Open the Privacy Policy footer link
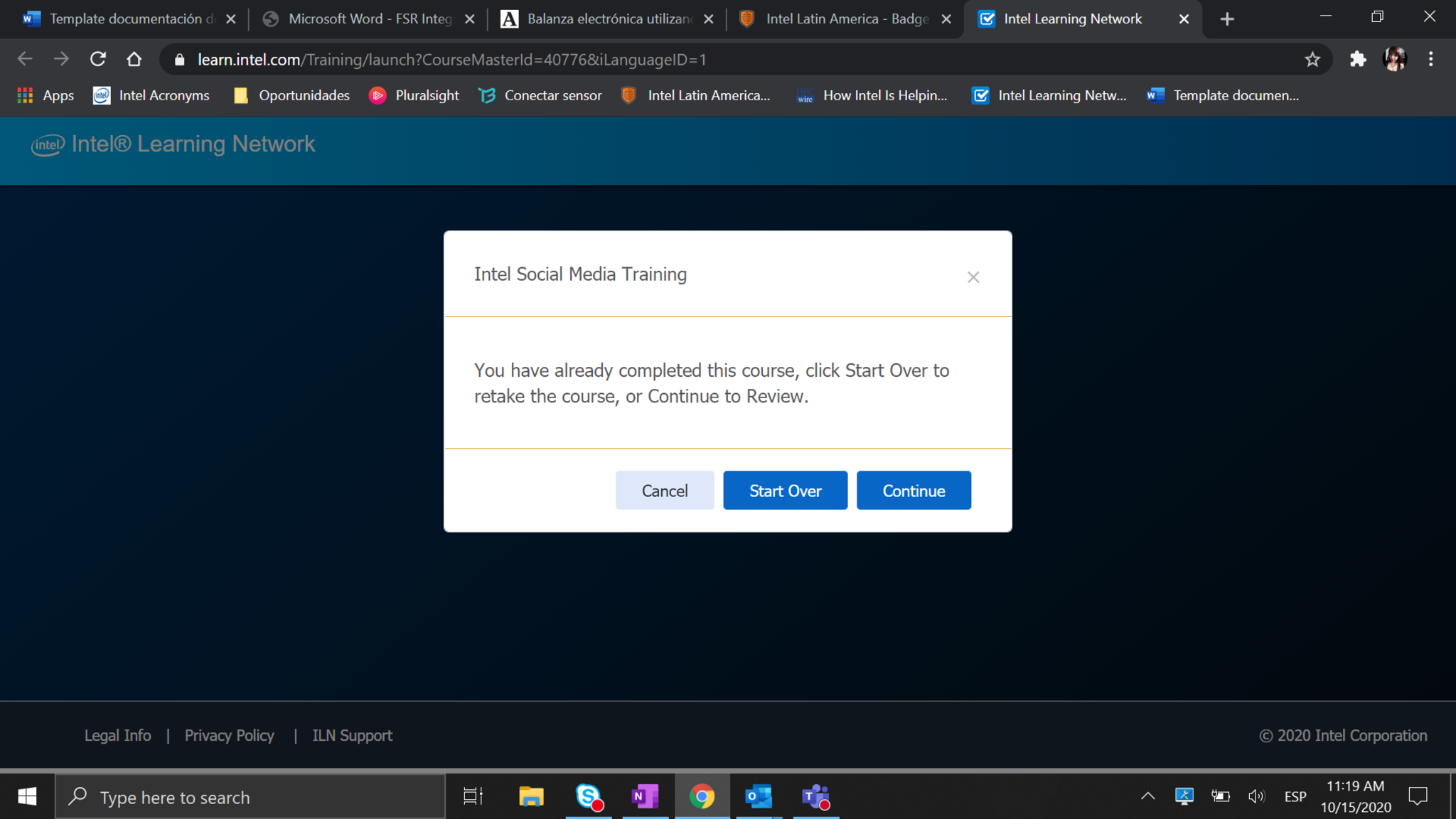Viewport: 1456px width, 819px height. click(229, 735)
